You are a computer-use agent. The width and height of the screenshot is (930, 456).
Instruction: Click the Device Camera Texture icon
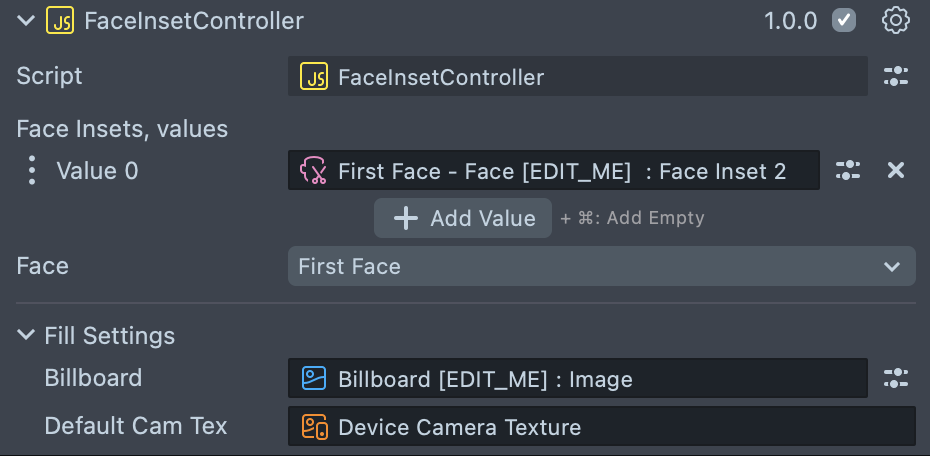(314, 427)
